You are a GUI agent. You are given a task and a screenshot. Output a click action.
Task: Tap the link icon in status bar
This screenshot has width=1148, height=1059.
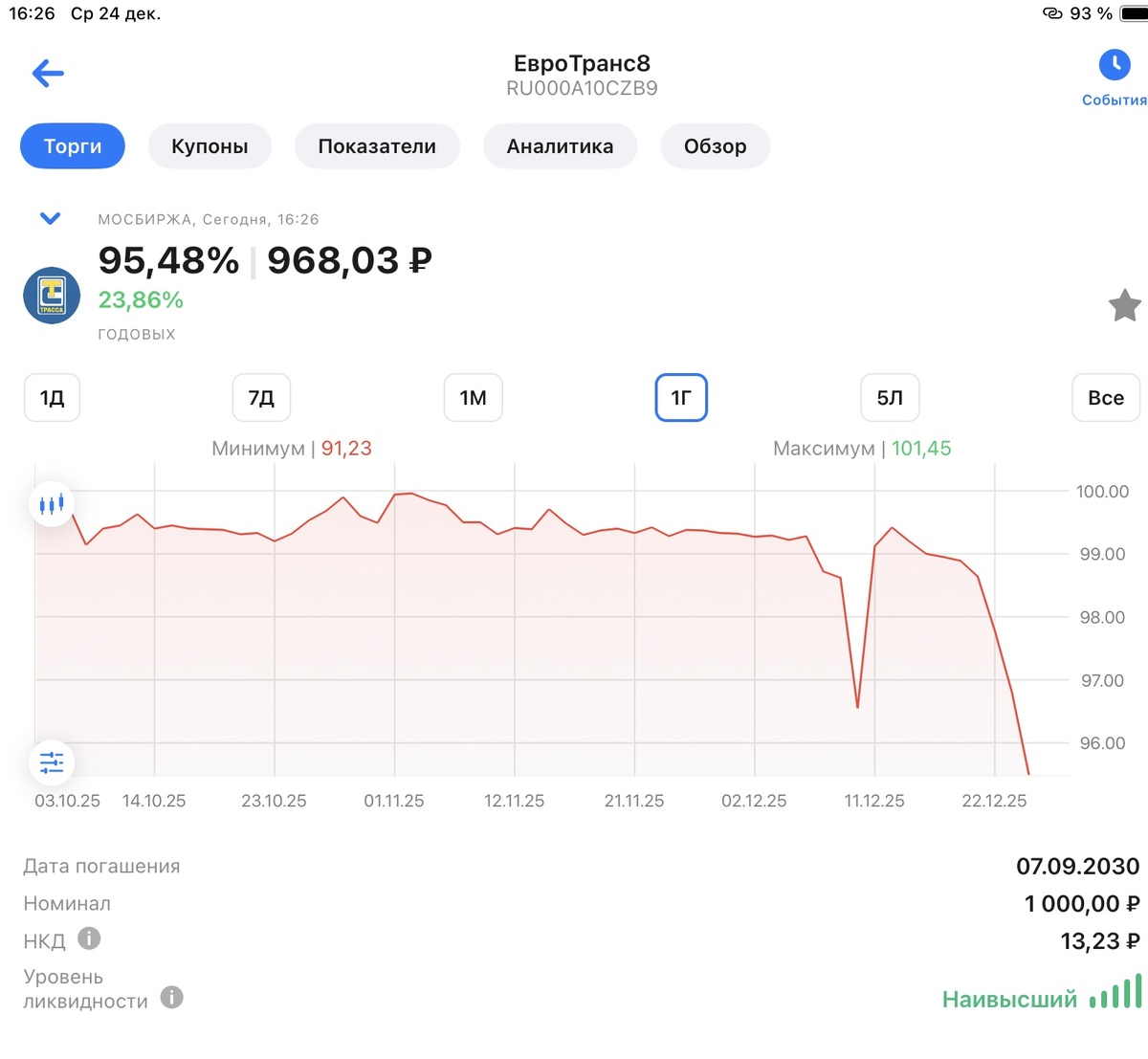(1052, 13)
